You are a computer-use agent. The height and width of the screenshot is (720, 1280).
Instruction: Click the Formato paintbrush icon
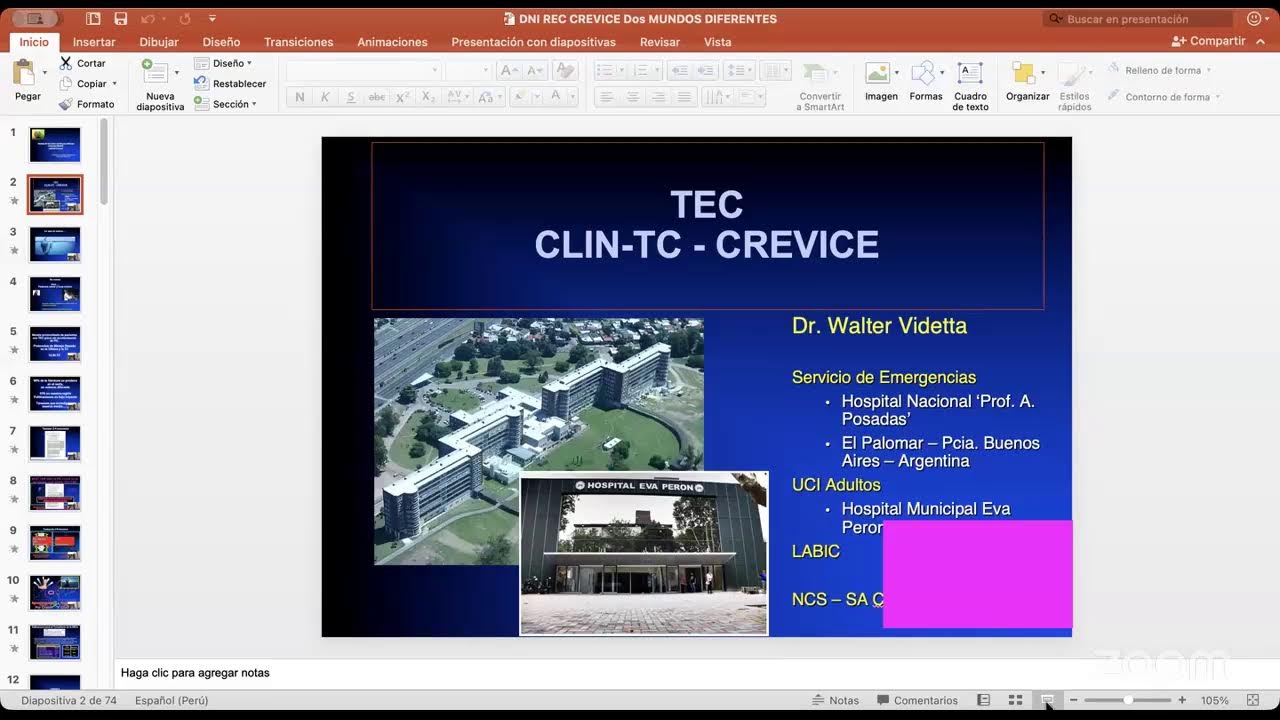pos(66,104)
